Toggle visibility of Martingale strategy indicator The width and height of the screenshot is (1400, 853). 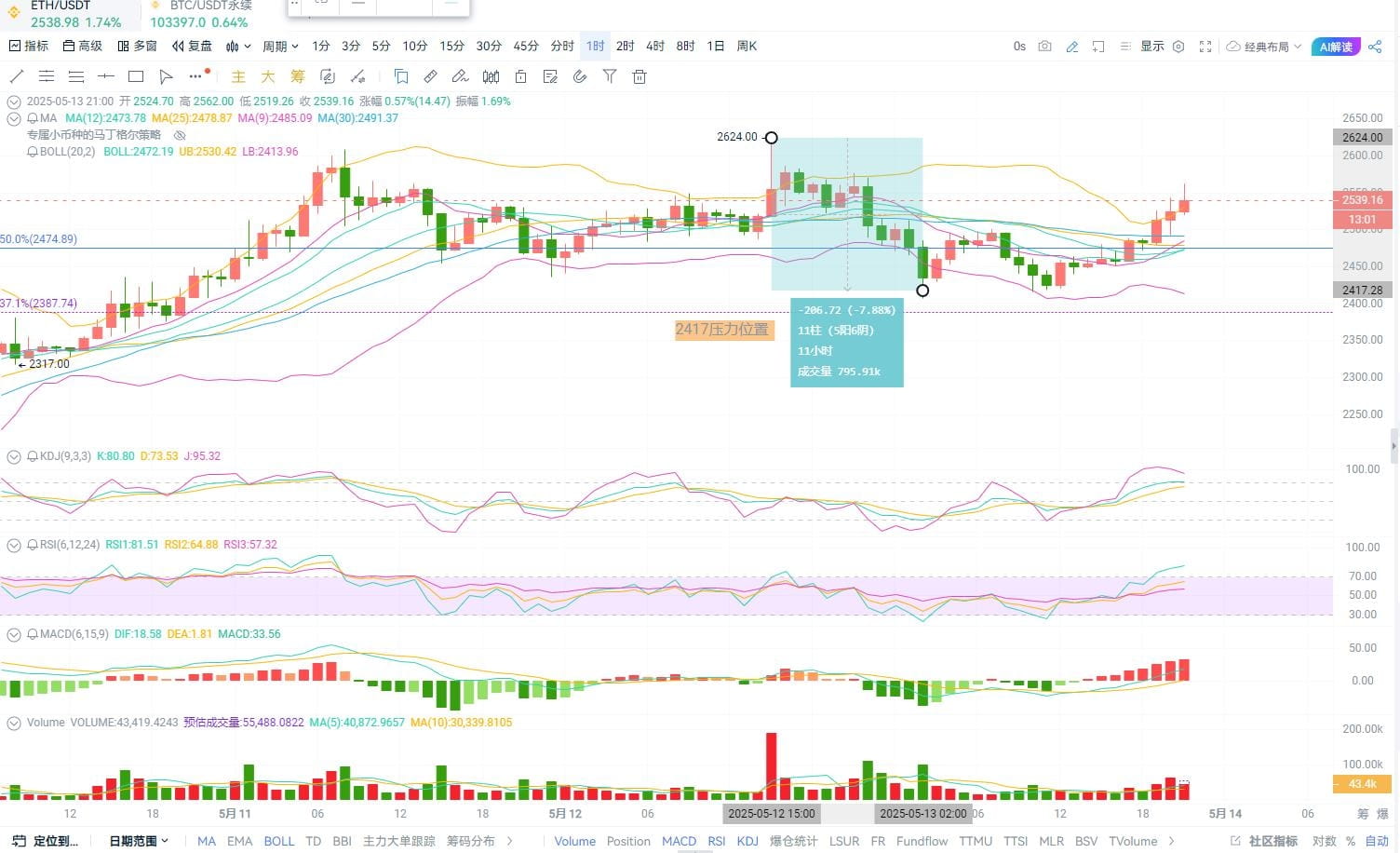[181, 135]
